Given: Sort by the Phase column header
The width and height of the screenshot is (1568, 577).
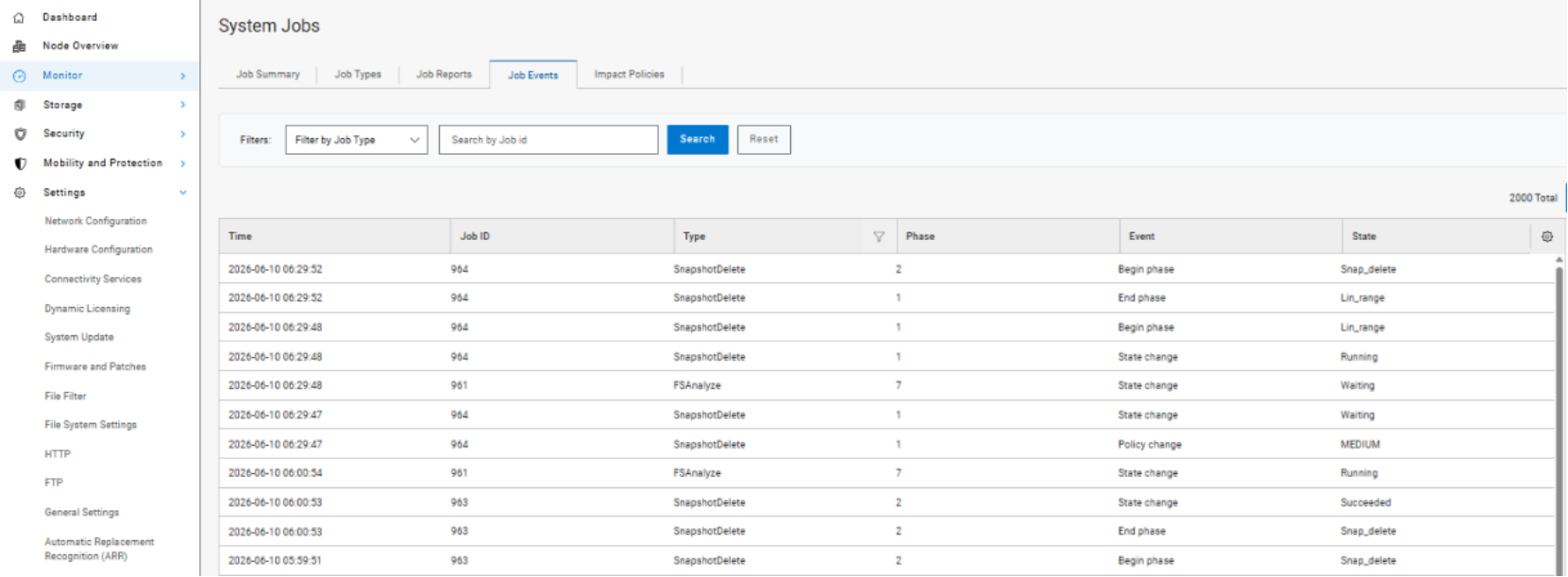Looking at the screenshot, I should [x=920, y=236].
